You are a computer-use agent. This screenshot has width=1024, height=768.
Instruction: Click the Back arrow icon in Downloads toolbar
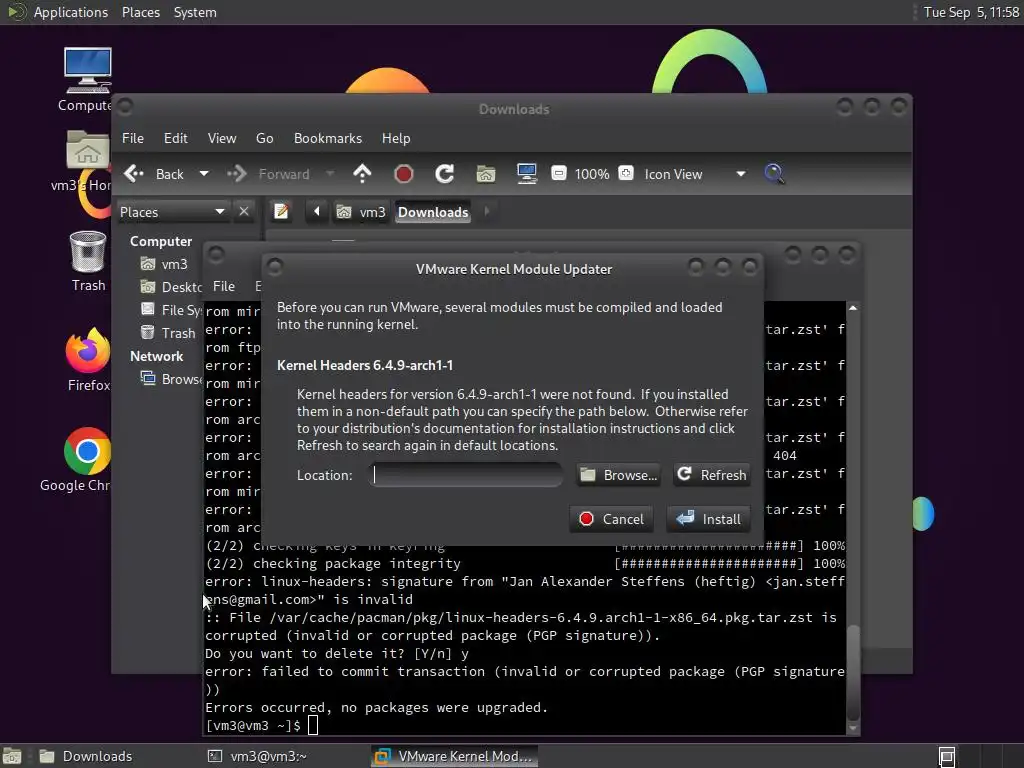(x=134, y=174)
